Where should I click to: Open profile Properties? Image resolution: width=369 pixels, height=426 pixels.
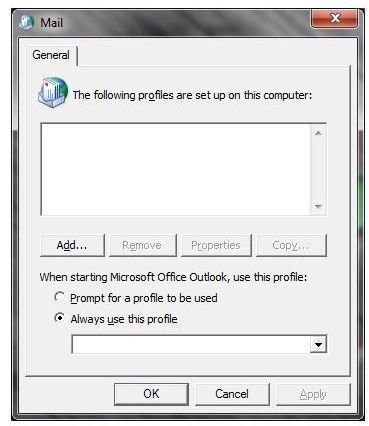pyautogui.click(x=216, y=245)
